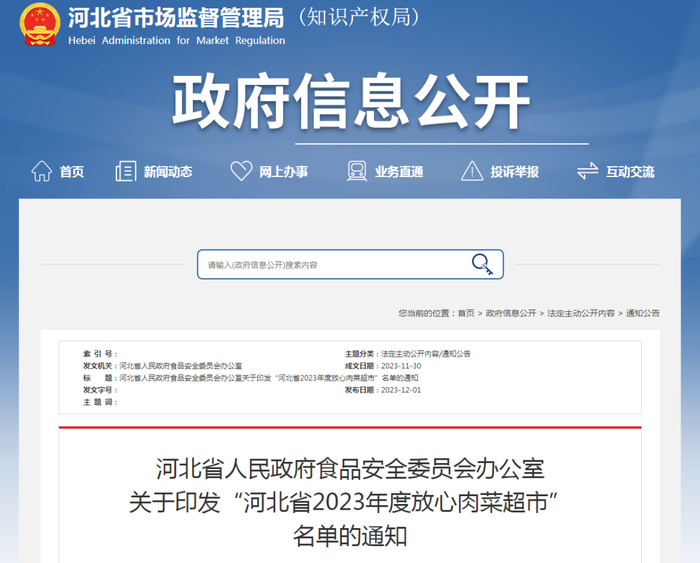Click the home house icon
This screenshot has height=563, width=700.
(42, 171)
